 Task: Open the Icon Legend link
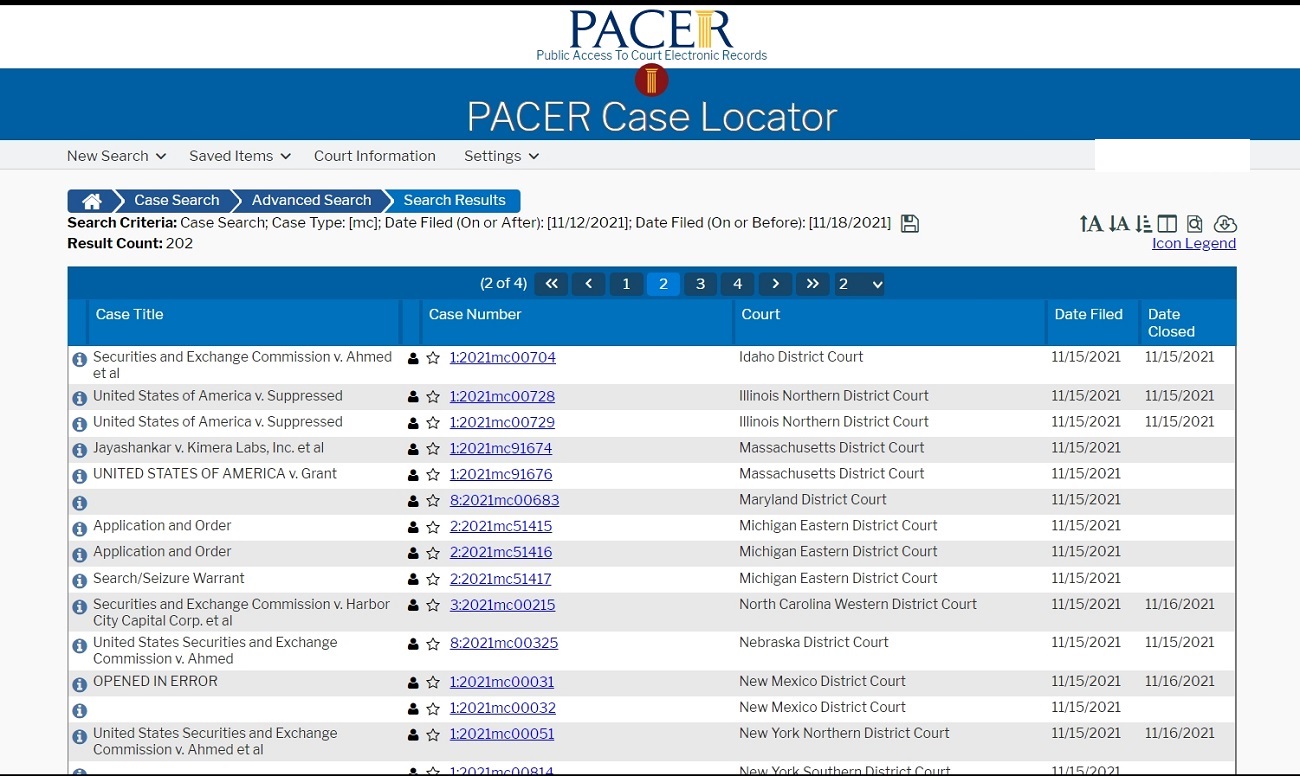1193,244
